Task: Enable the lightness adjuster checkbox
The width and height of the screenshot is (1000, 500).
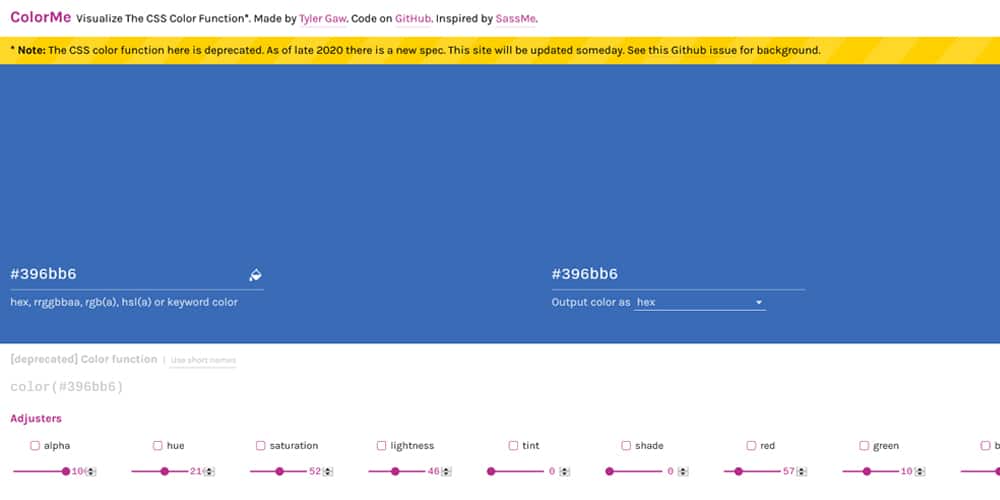Action: point(381,446)
